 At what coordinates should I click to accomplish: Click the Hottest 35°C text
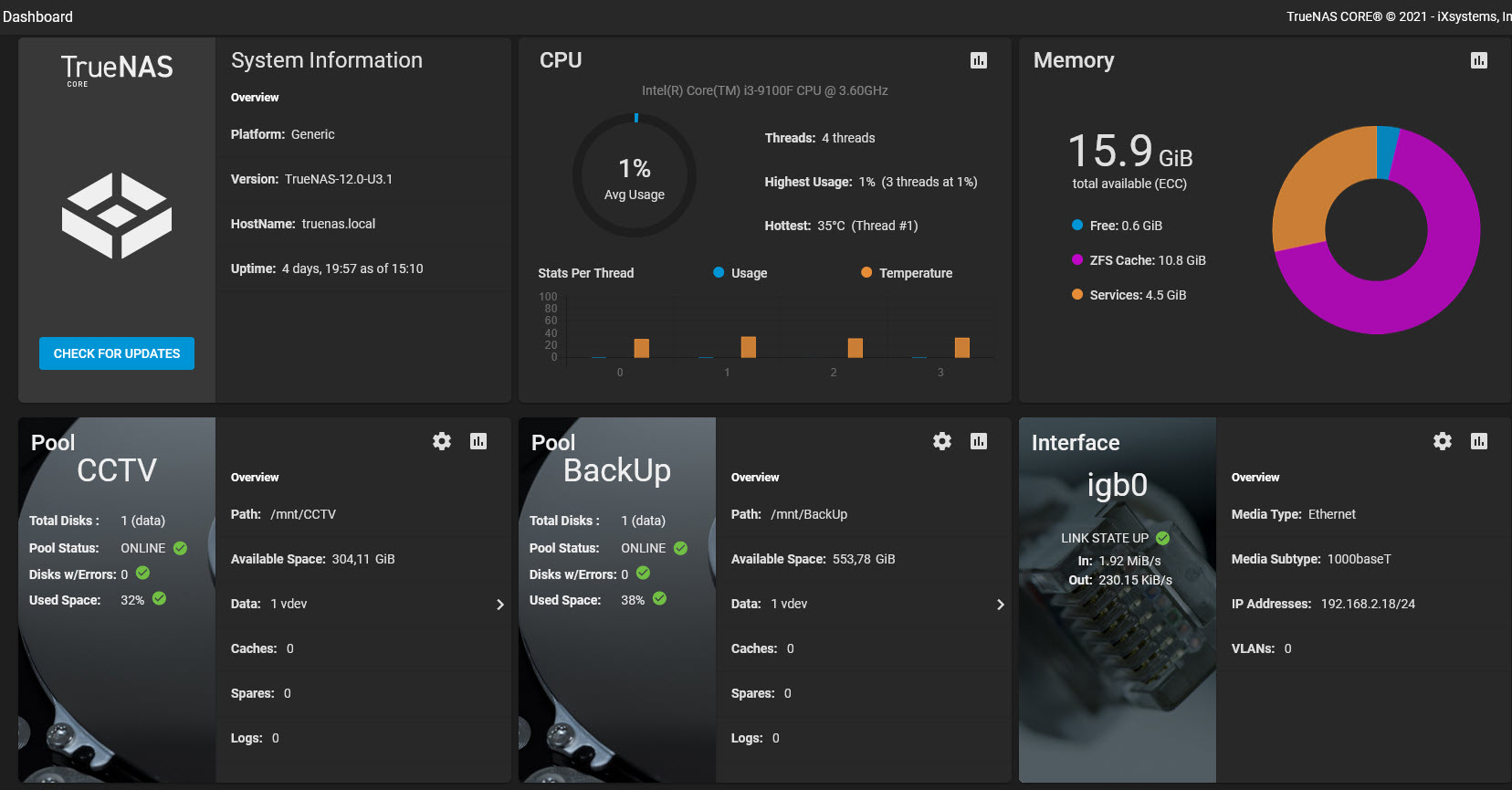tap(842, 226)
